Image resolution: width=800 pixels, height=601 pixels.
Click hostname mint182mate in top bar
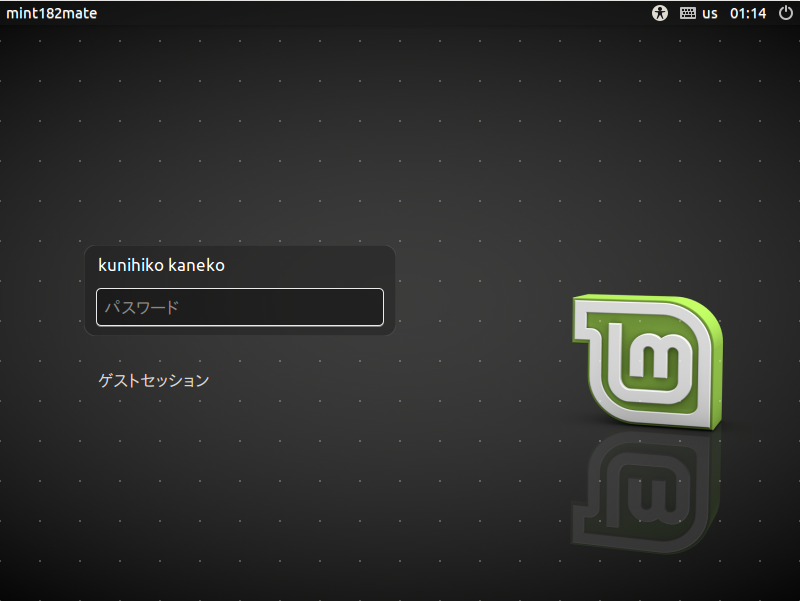[52, 13]
